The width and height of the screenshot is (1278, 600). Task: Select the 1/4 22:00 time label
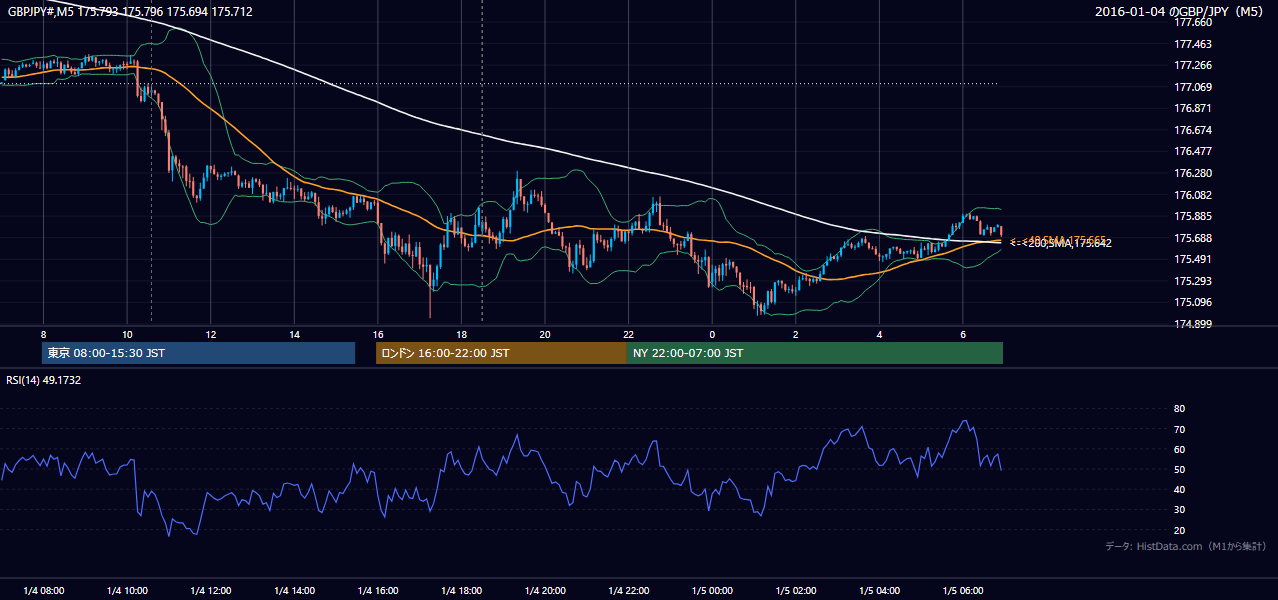tap(629, 590)
